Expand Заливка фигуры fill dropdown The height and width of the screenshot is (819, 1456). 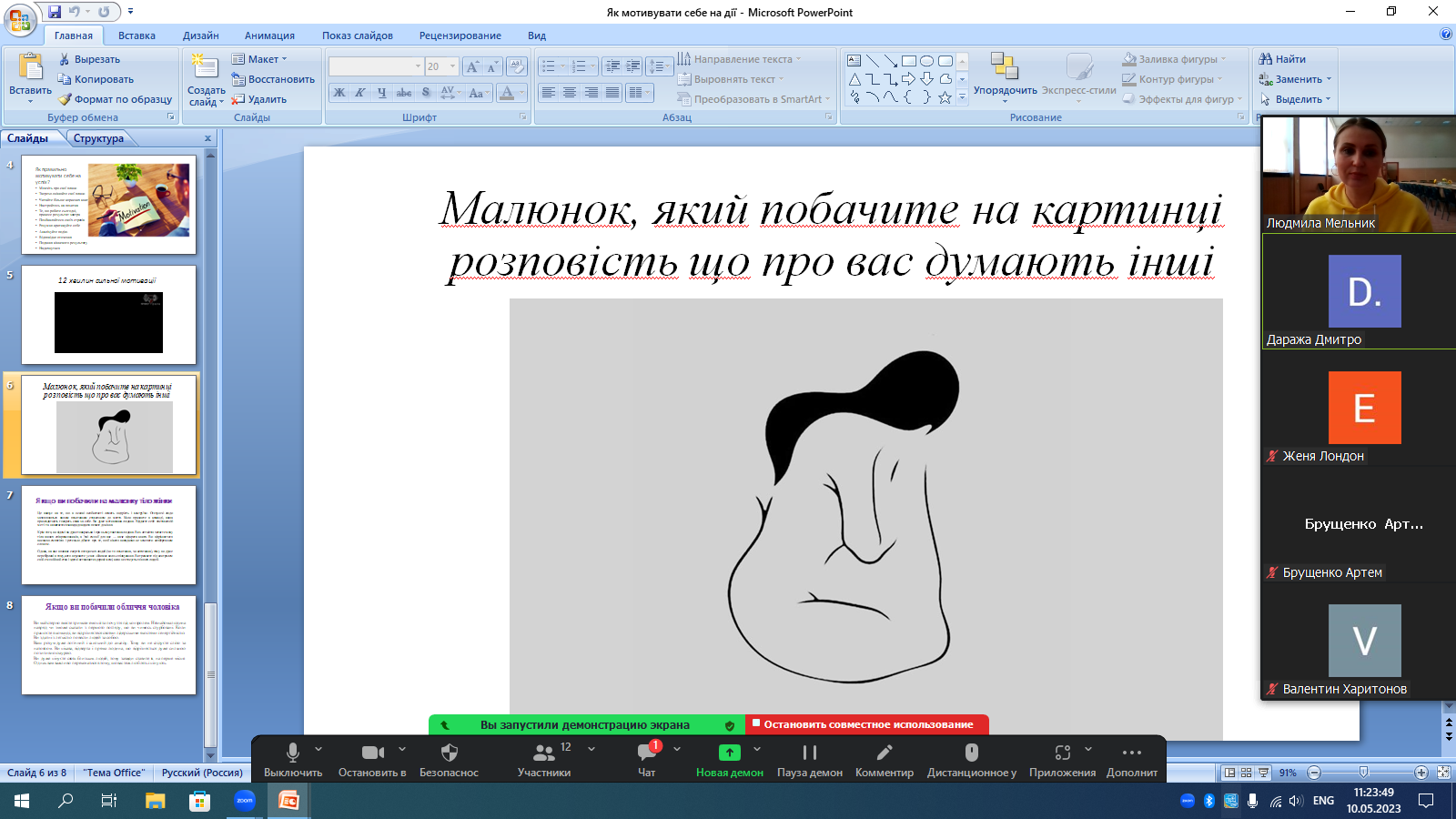tap(1175, 59)
